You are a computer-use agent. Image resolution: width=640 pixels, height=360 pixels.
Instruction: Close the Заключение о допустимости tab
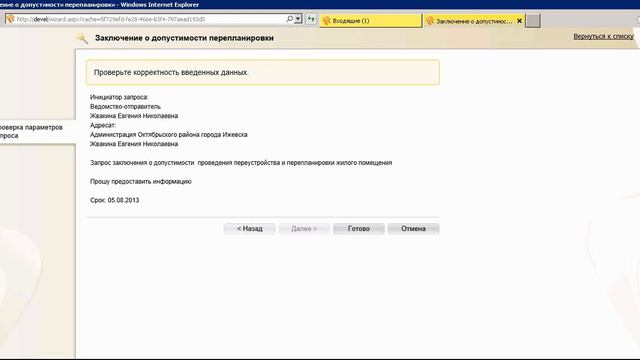[520, 21]
